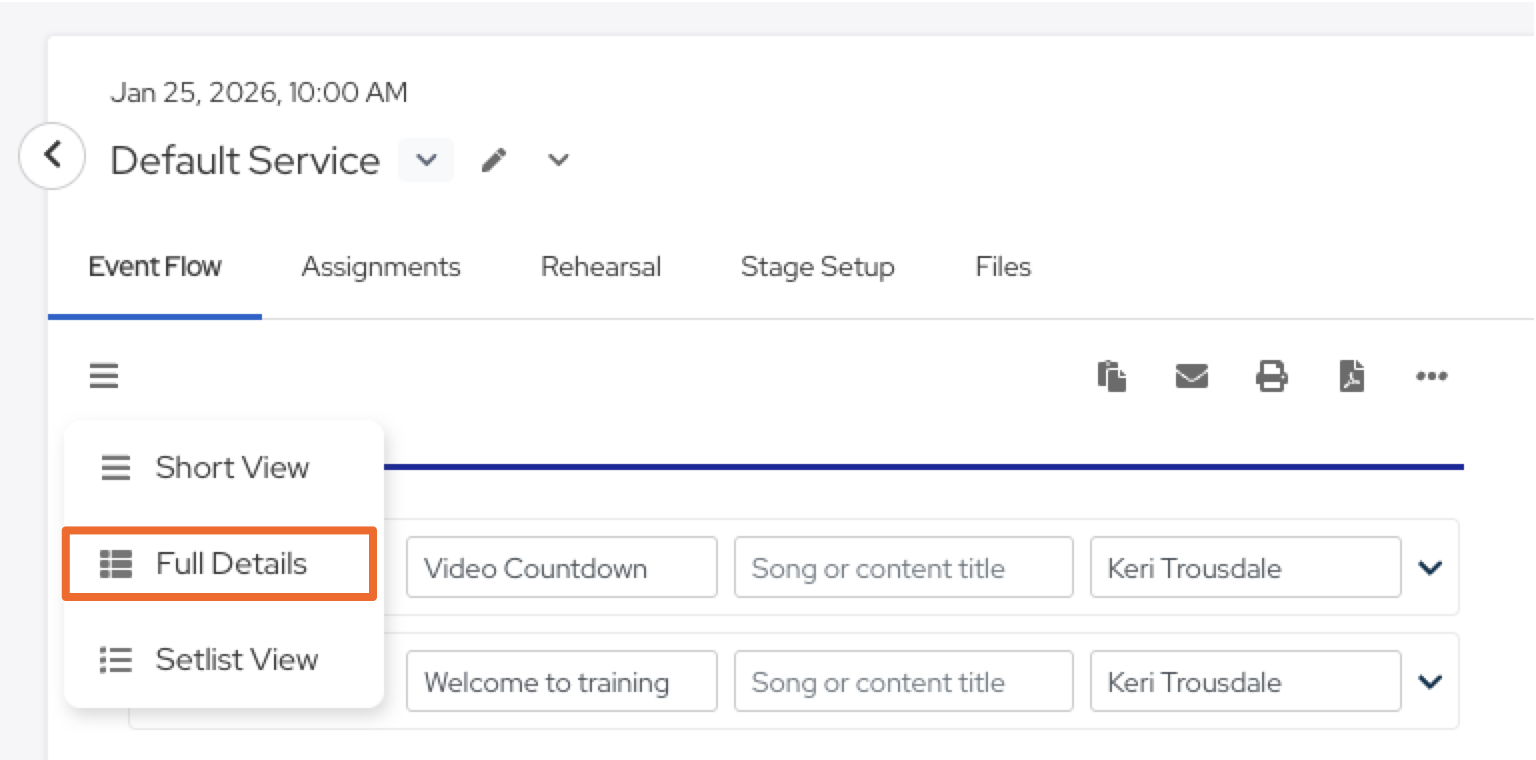Expand the Video Countdown row chevron

coord(1430,568)
